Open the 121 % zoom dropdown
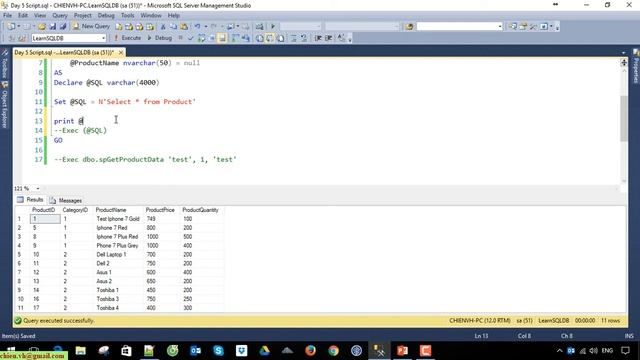Viewport: 640px width, 360px height. coord(38,189)
